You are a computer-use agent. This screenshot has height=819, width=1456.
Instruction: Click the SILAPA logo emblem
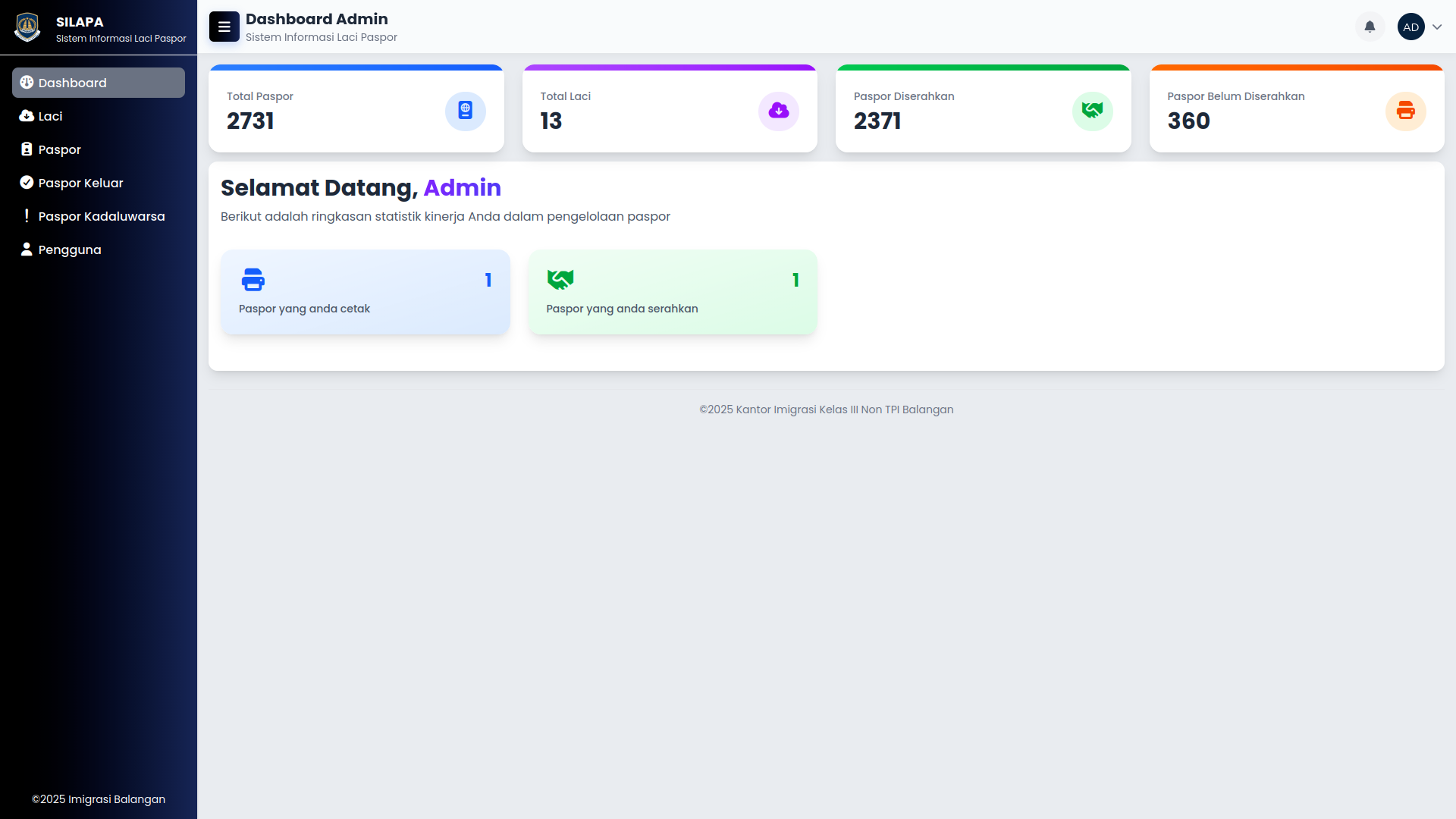click(x=27, y=27)
